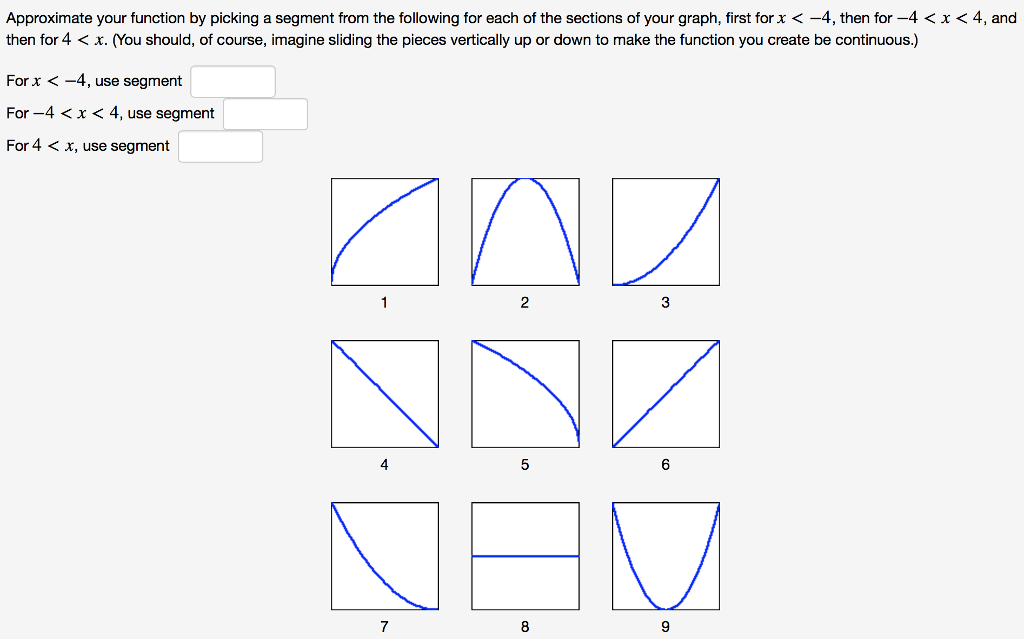
Task: Click the horizontal line graph
Action: [x=525, y=556]
